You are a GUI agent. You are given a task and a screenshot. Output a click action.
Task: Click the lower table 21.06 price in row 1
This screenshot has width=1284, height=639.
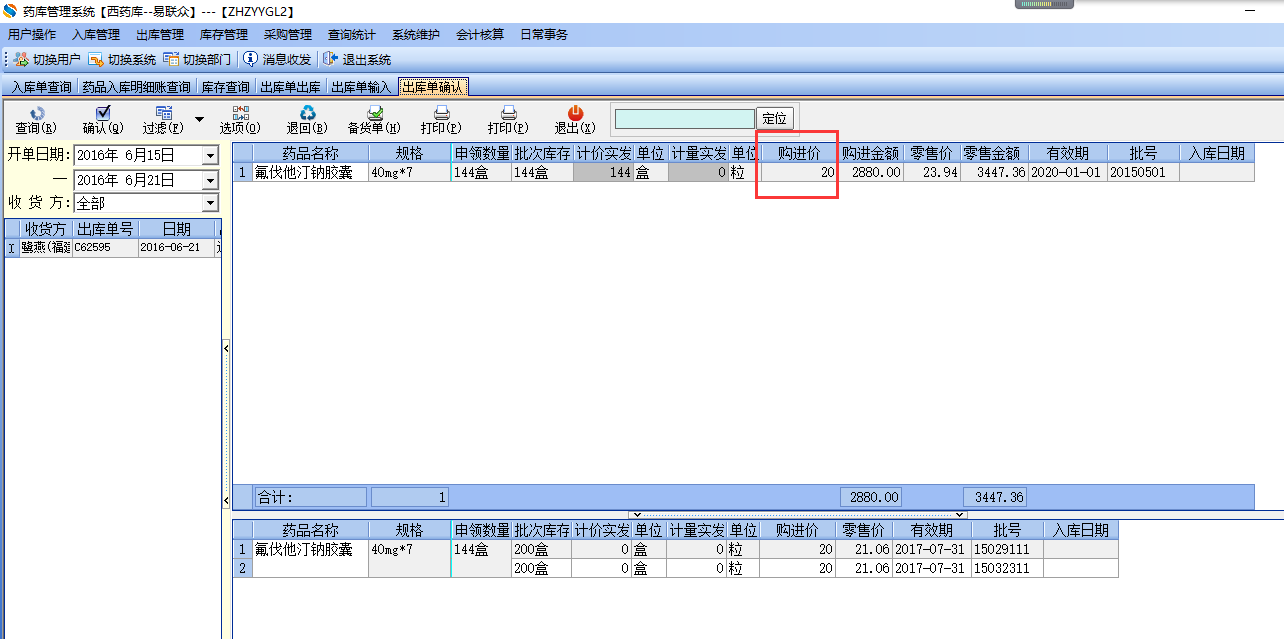point(863,549)
